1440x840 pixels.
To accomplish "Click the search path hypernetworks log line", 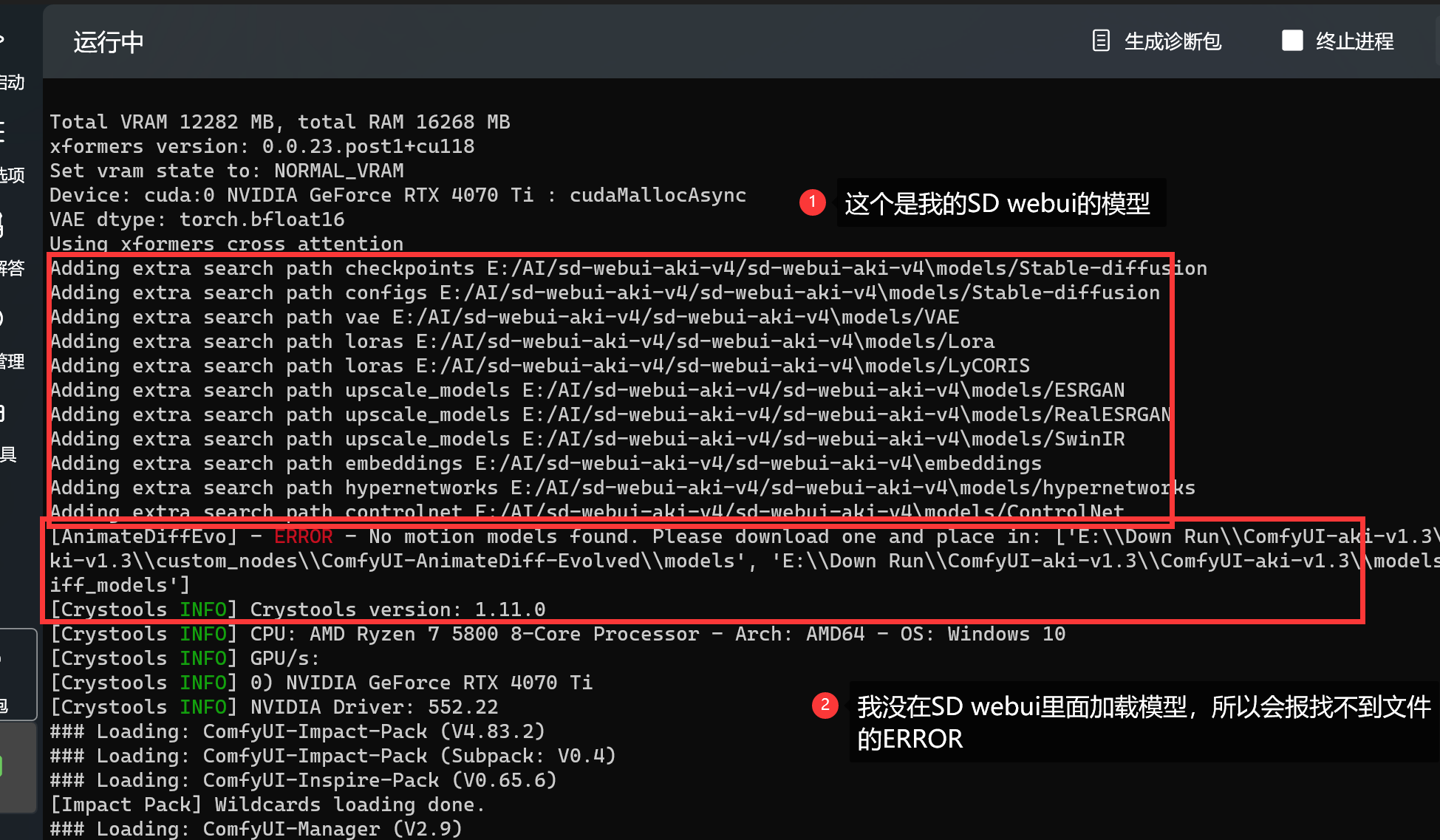I will pyautogui.click(x=623, y=488).
